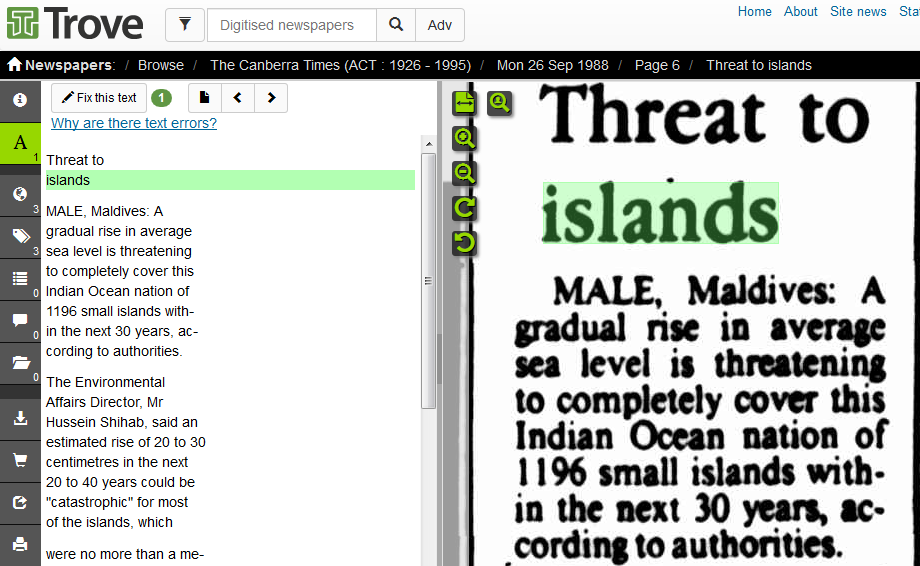Click the zoom out magnifier icon
This screenshot has height=566, width=920.
pos(464,173)
